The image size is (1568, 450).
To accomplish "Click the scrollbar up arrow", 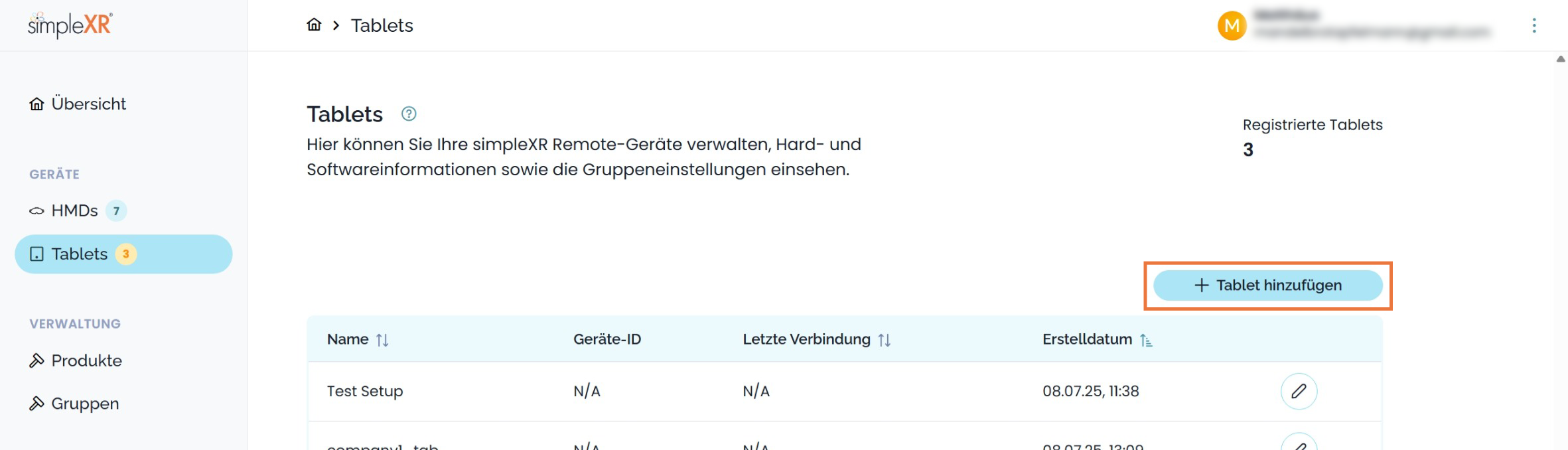I will pyautogui.click(x=1561, y=59).
